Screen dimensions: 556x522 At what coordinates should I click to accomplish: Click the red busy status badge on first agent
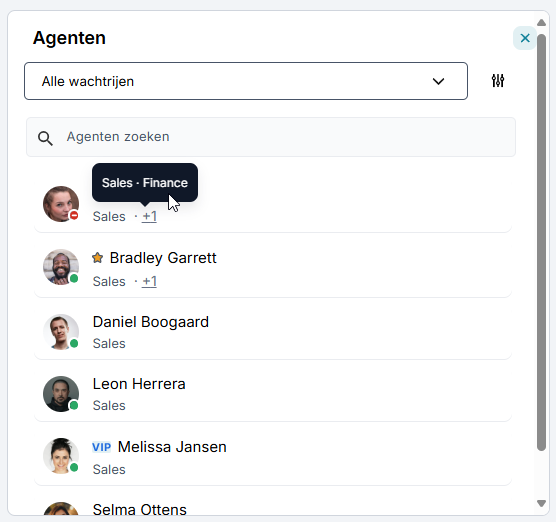[x=74, y=215]
